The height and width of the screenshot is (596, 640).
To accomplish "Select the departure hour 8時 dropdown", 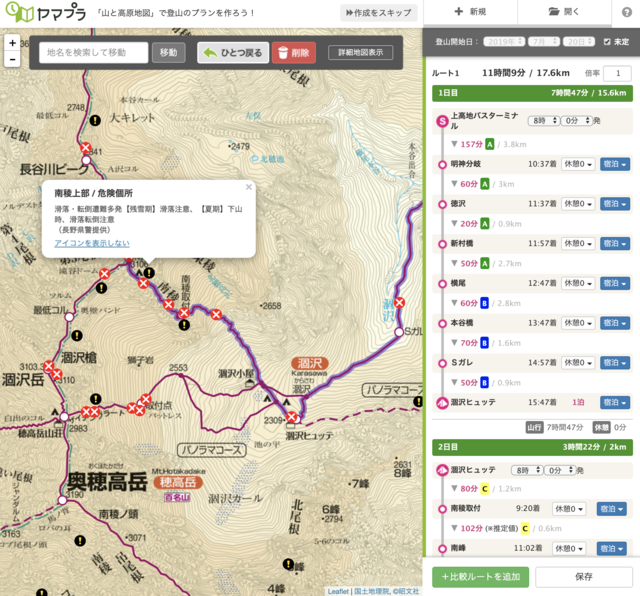I will 543,120.
